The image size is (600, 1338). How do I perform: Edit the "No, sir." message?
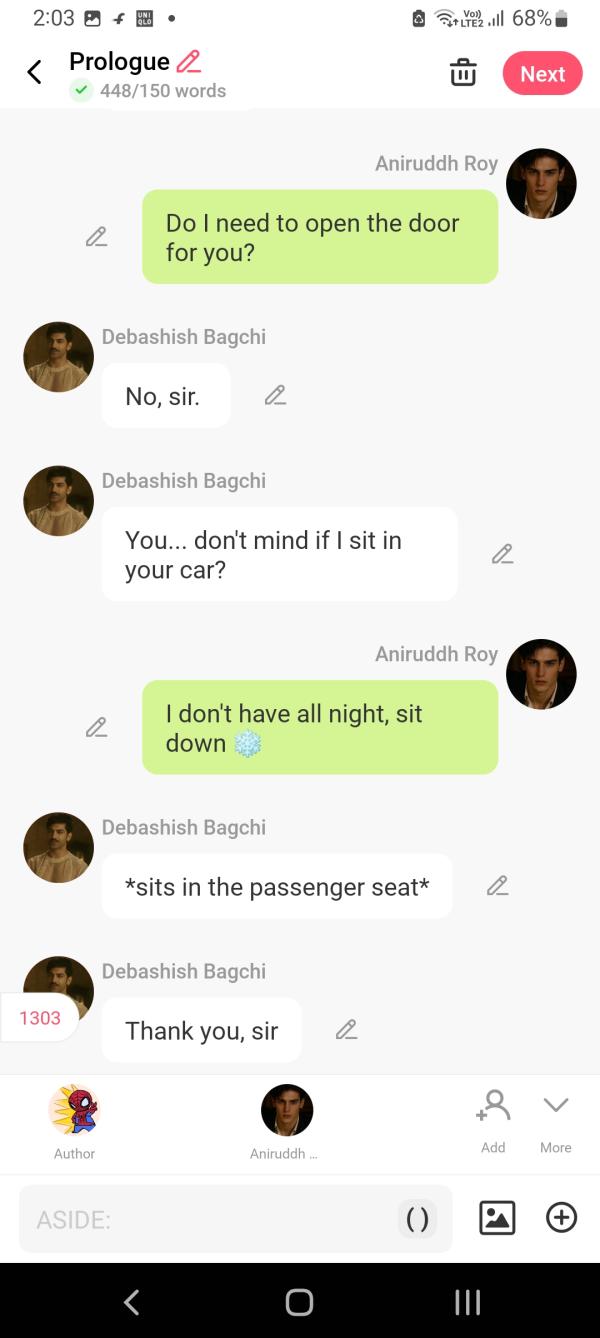(275, 396)
